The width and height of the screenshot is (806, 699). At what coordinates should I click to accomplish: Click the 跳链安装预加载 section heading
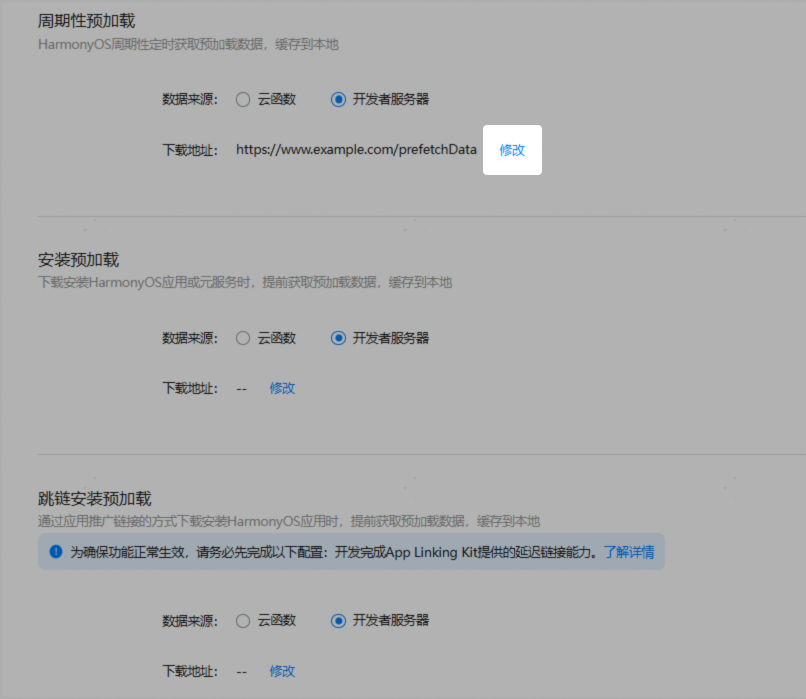pyautogui.click(x=94, y=498)
